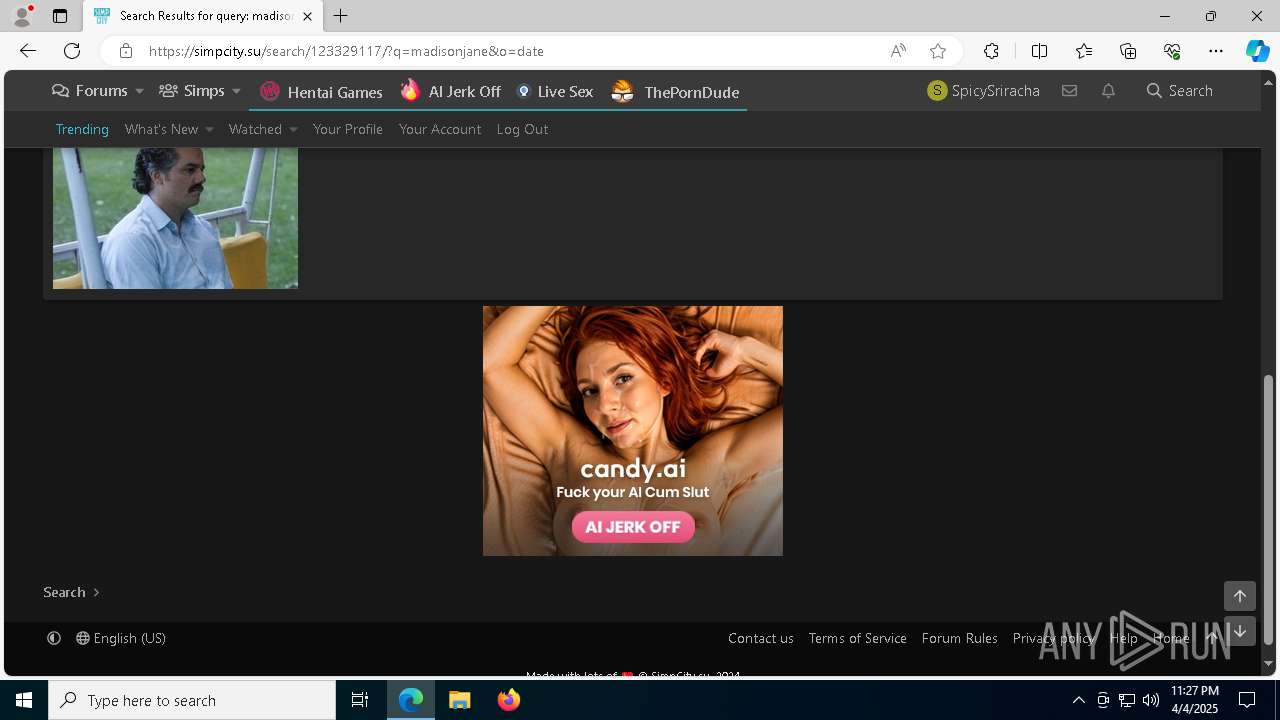This screenshot has height=720, width=1280.
Task: Open Terms of Service footer link
Action: click(x=858, y=638)
